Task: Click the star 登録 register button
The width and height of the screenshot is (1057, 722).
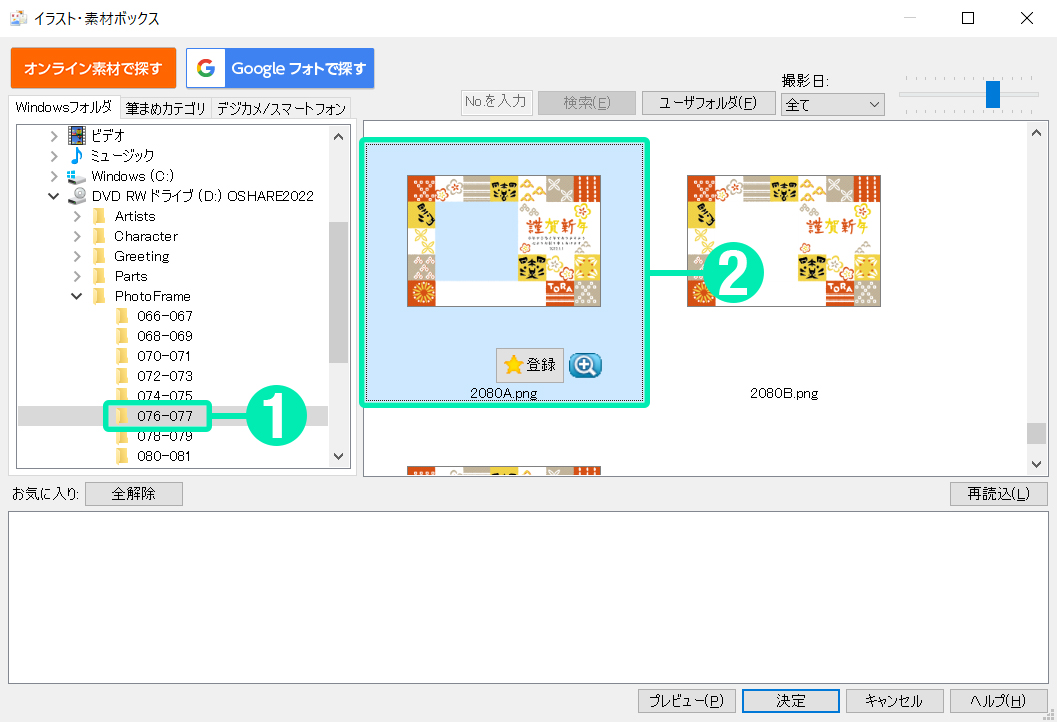Action: click(x=530, y=366)
